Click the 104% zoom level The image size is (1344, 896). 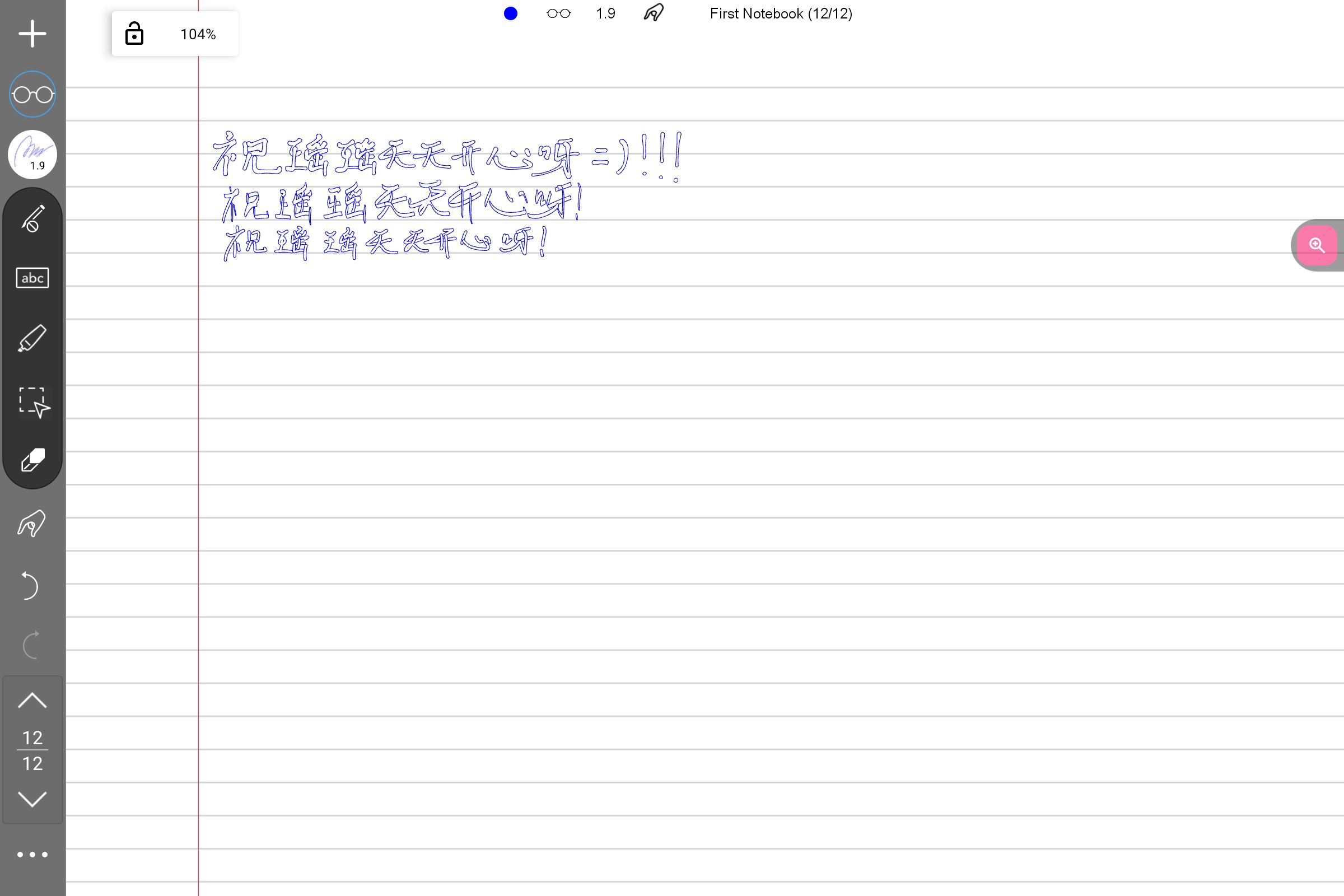[198, 34]
